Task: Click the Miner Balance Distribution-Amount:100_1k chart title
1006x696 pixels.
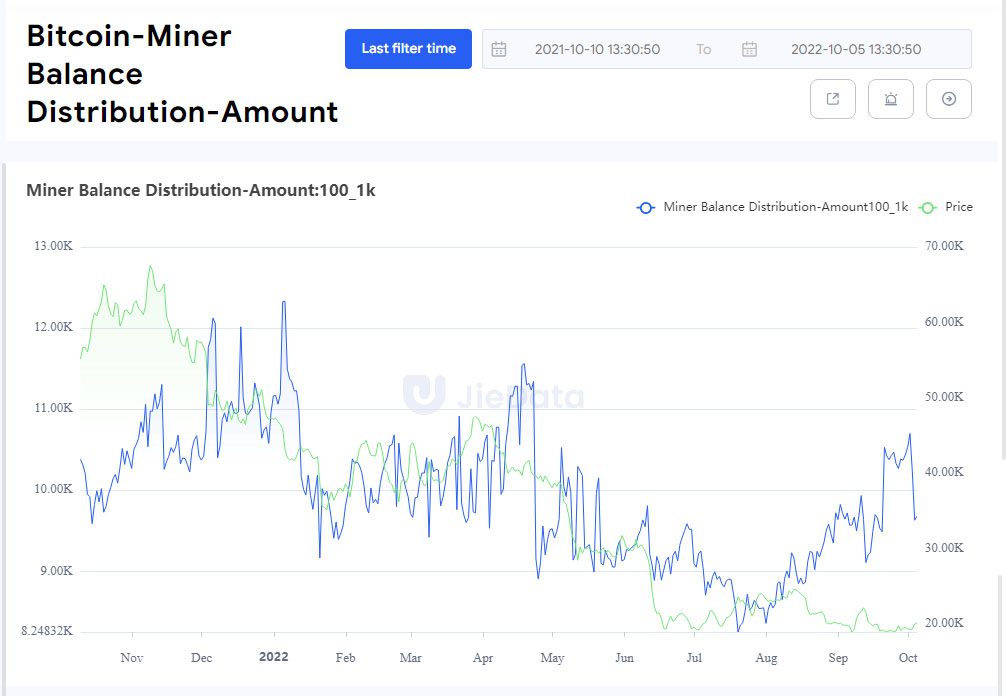Action: [x=201, y=191]
